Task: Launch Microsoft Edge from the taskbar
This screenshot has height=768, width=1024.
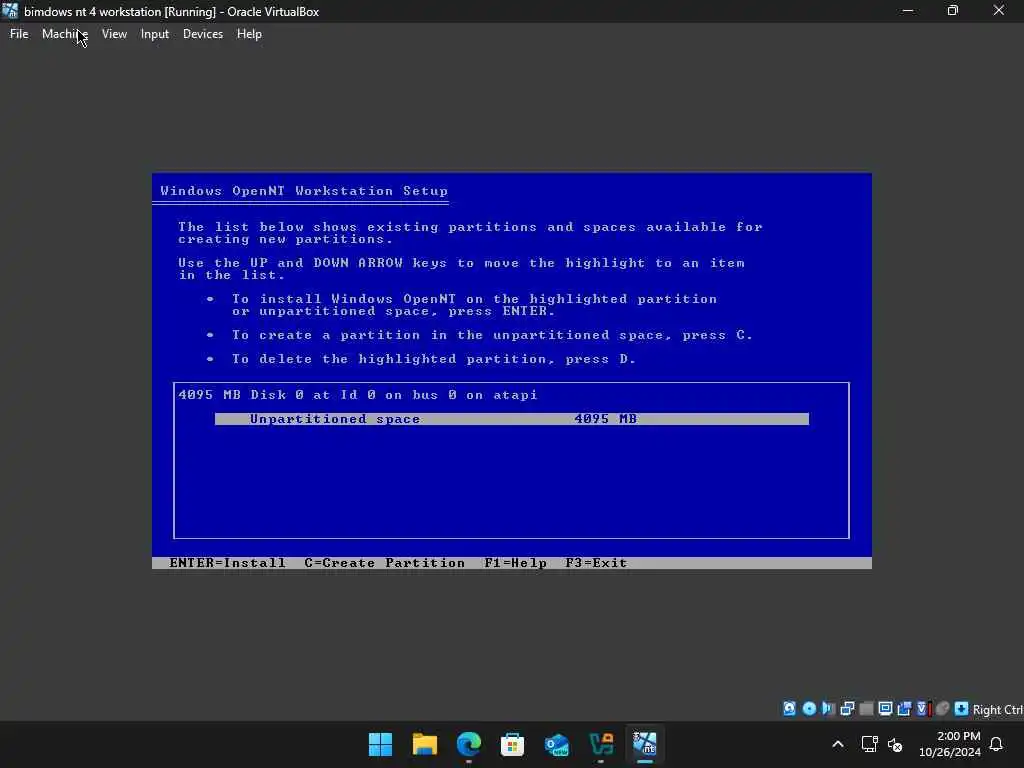Action: pos(469,744)
